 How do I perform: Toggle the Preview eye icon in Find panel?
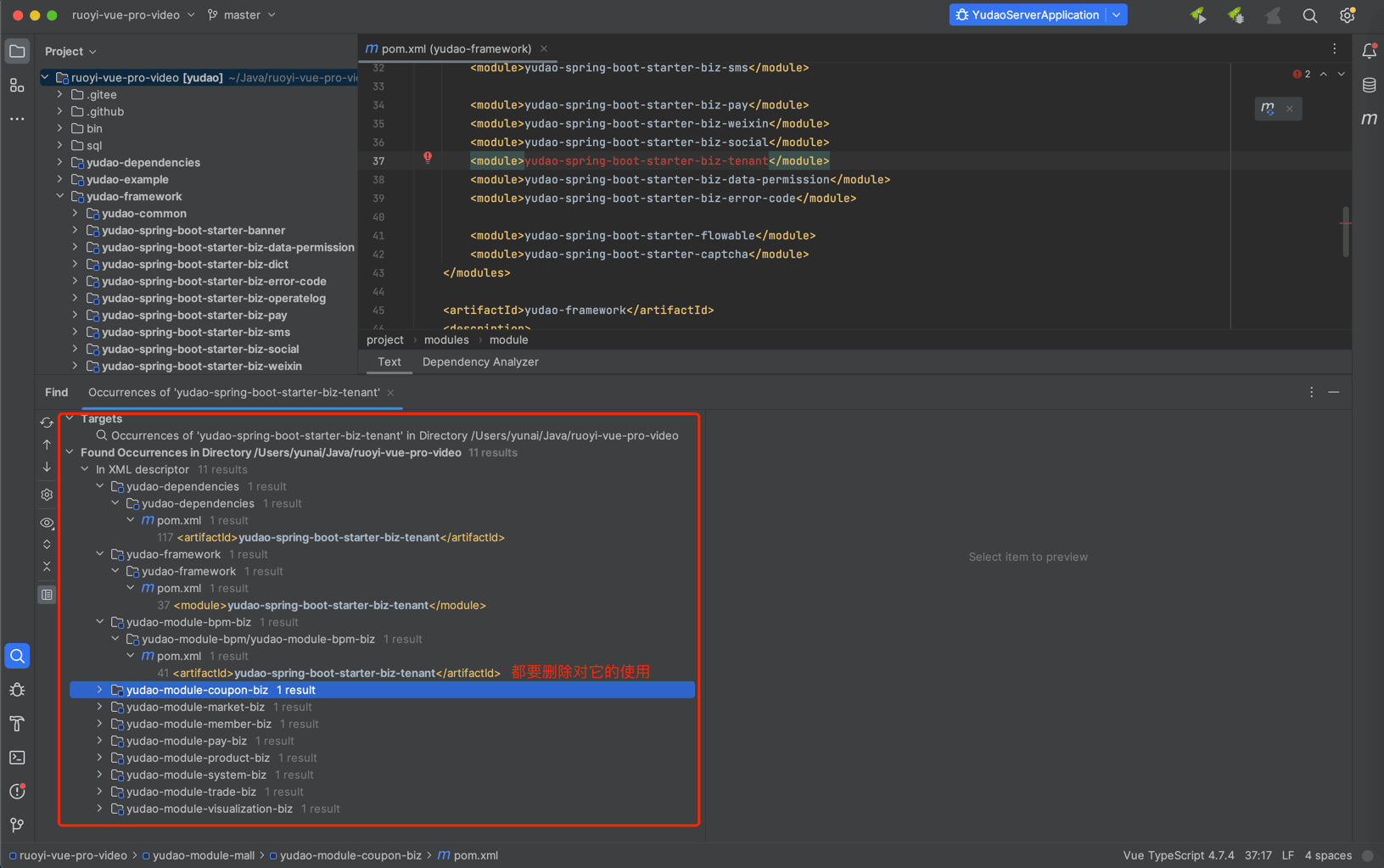(x=47, y=523)
